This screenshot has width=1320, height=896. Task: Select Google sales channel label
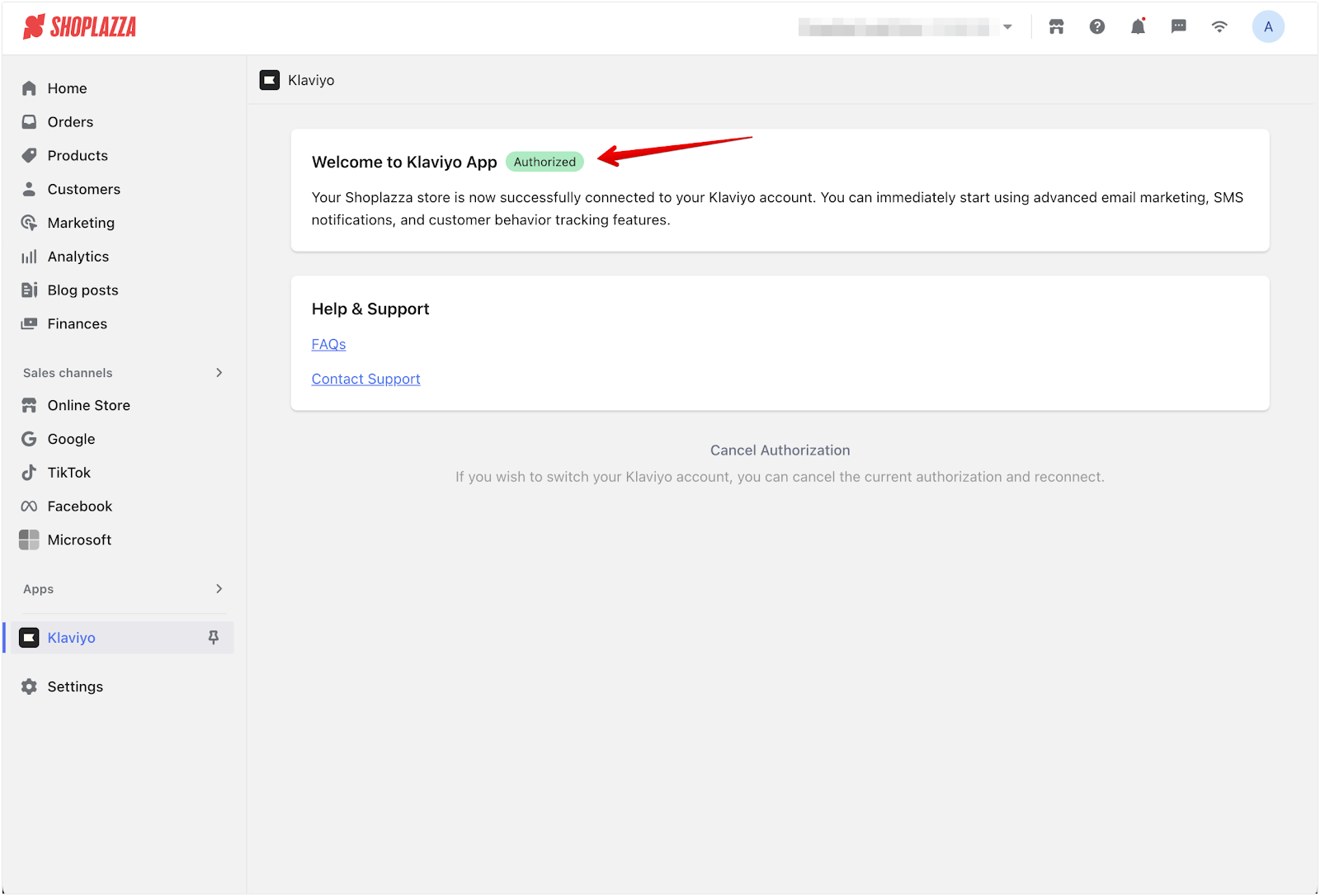click(71, 440)
